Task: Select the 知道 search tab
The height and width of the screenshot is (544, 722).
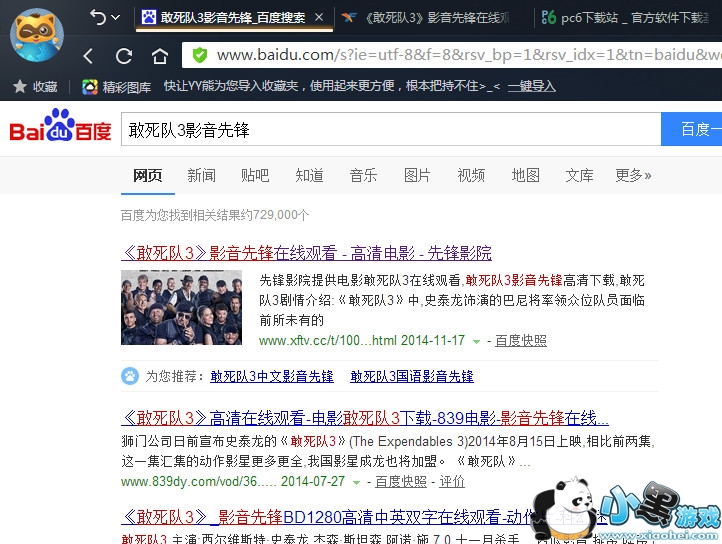Action: [309, 175]
